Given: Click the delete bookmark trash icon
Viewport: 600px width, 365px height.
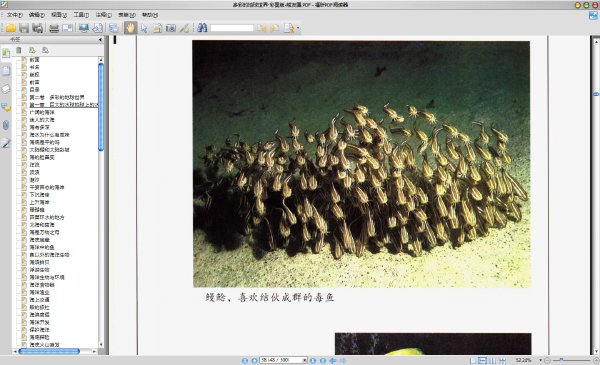Looking at the screenshot, I should tap(18, 50).
